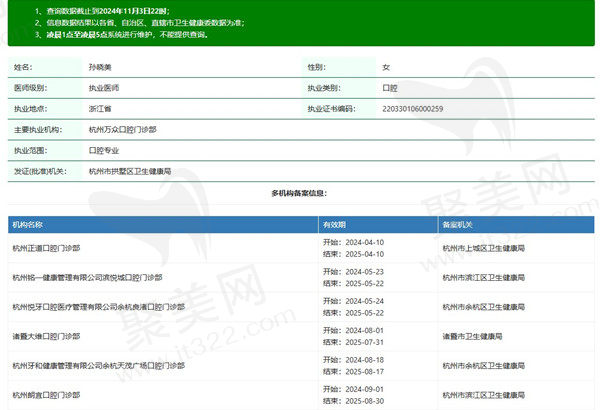Click the 多机构备案信息 heading
600x410 pixels.
299,193
